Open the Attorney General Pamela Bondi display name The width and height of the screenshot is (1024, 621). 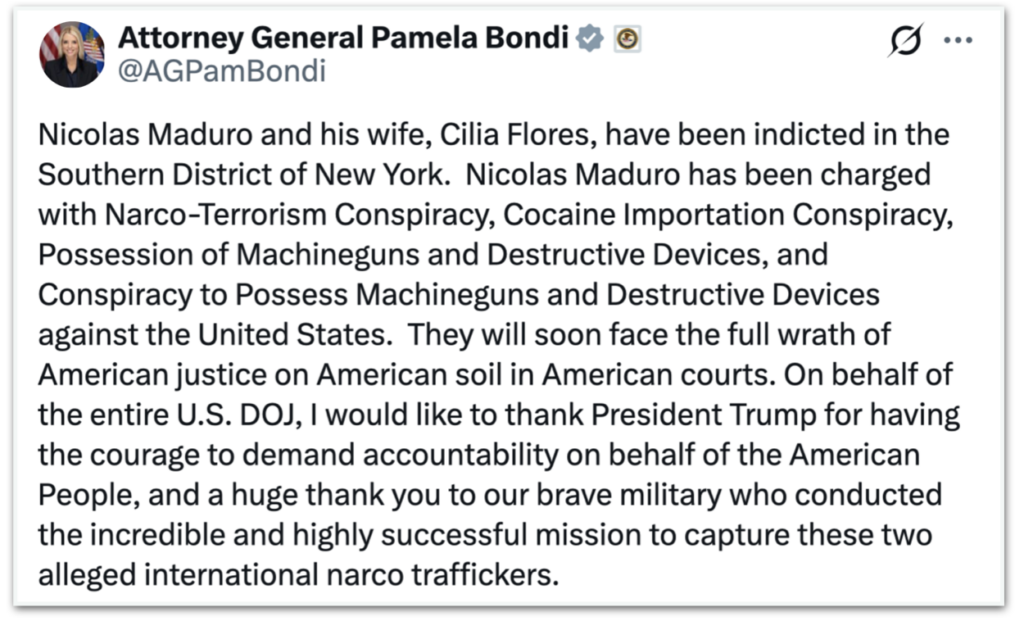point(344,37)
